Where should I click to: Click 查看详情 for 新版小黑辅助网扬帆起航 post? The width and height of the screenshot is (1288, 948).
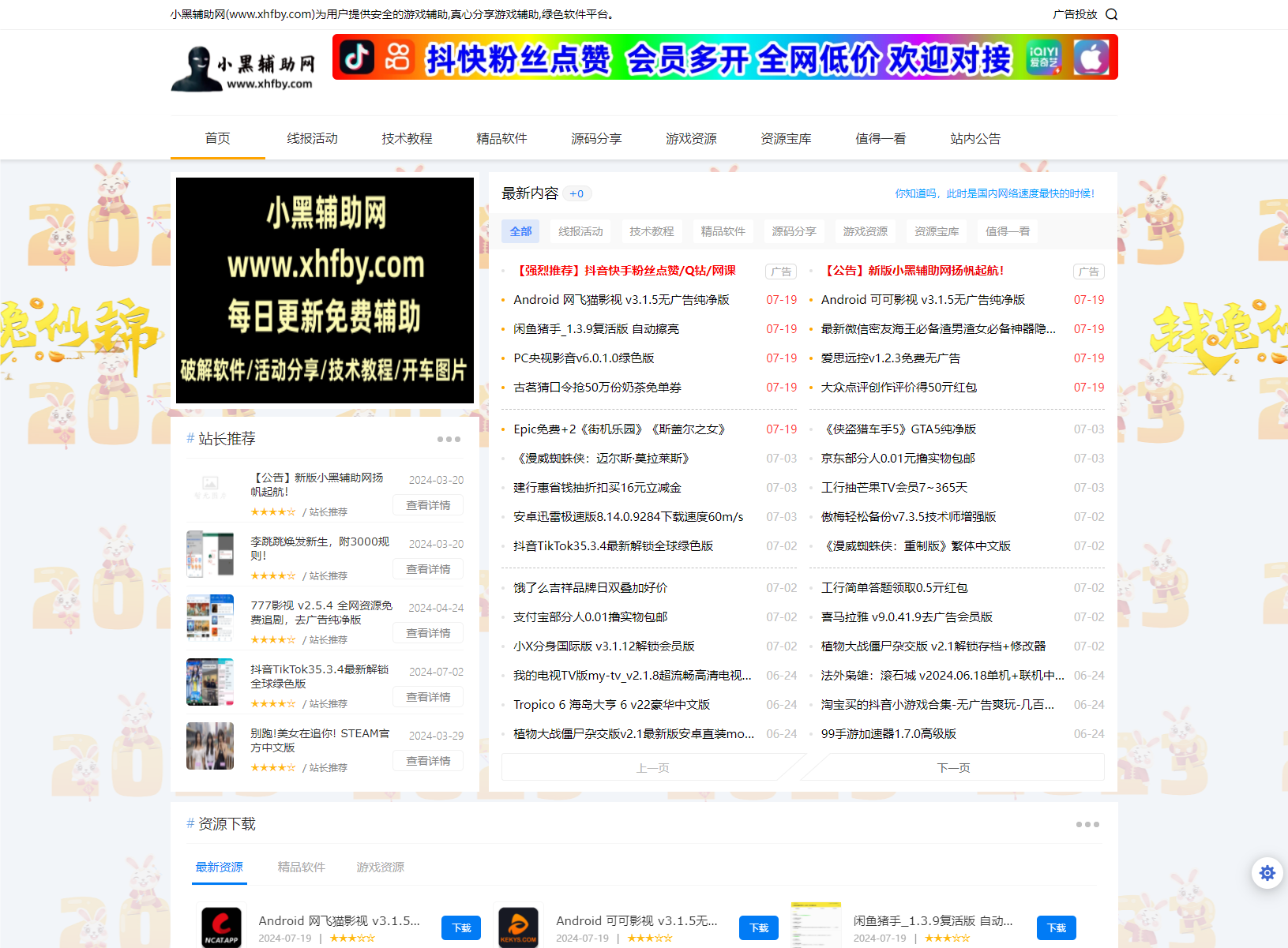click(428, 505)
